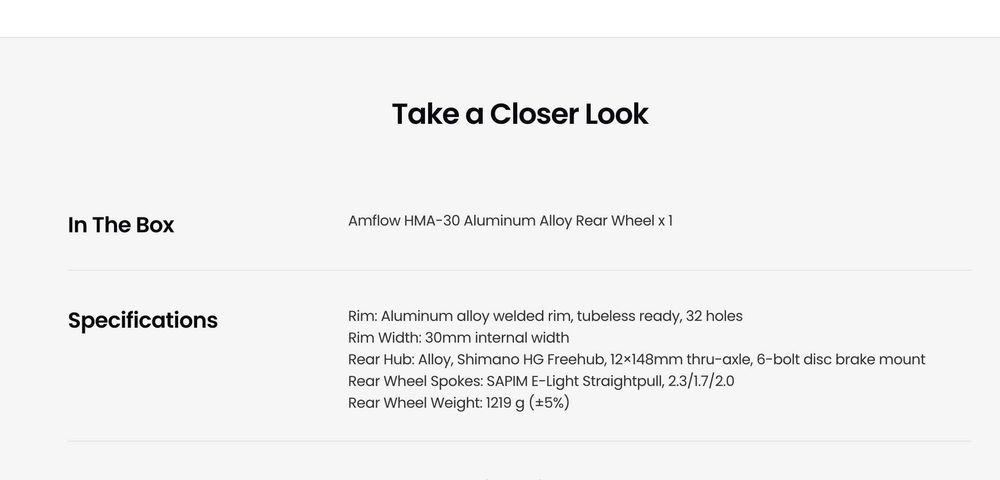Click the "Shimano HG Freehub" text
This screenshot has height=480, width=1000.
pos(530,359)
